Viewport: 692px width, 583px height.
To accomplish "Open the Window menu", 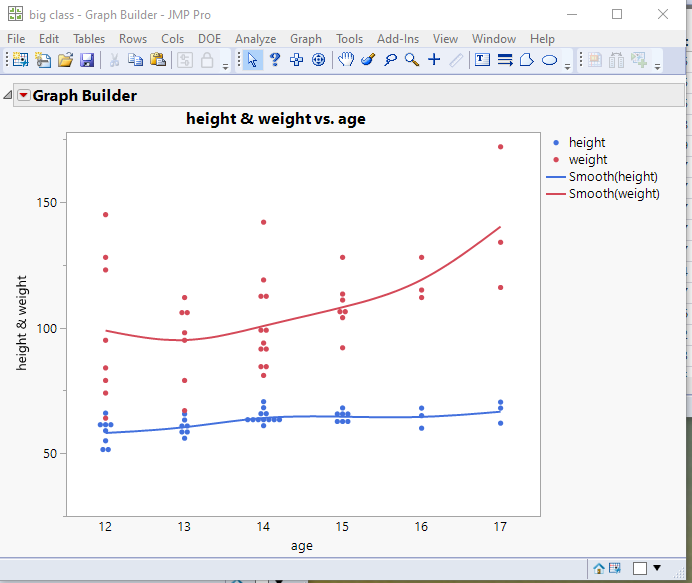I will [494, 39].
